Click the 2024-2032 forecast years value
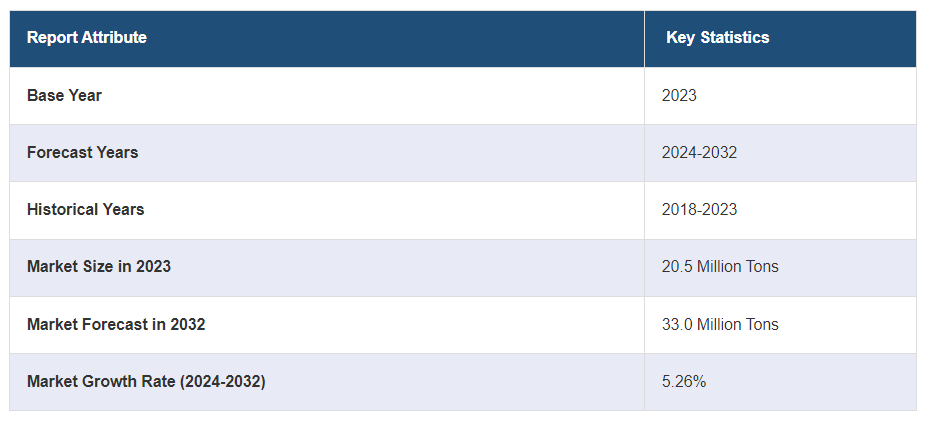This screenshot has width=927, height=423. [699, 153]
